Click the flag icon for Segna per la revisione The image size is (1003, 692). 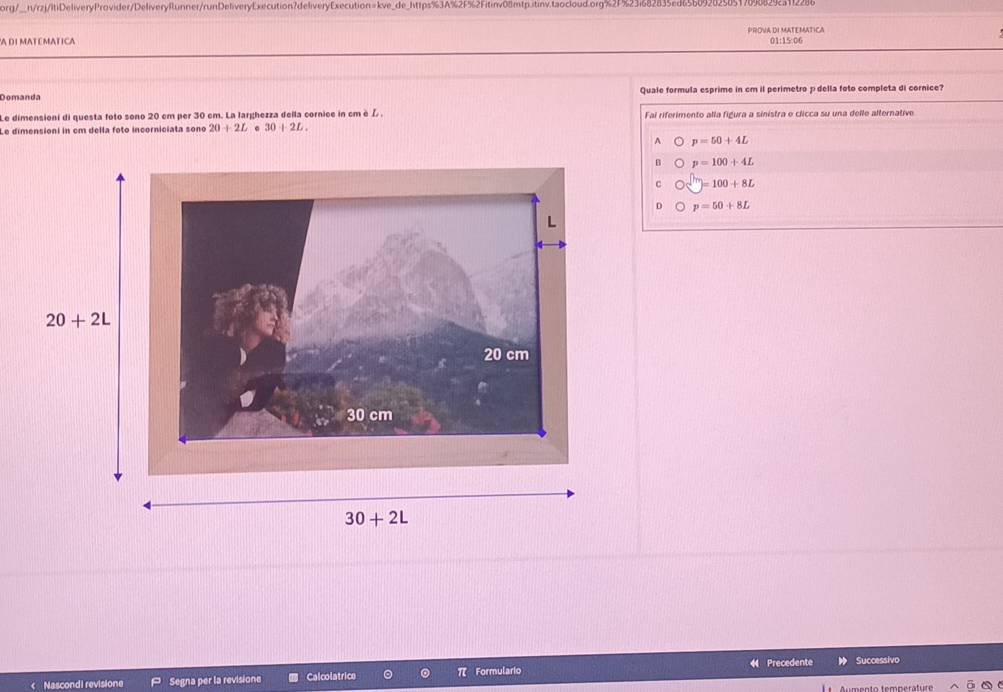(x=156, y=681)
